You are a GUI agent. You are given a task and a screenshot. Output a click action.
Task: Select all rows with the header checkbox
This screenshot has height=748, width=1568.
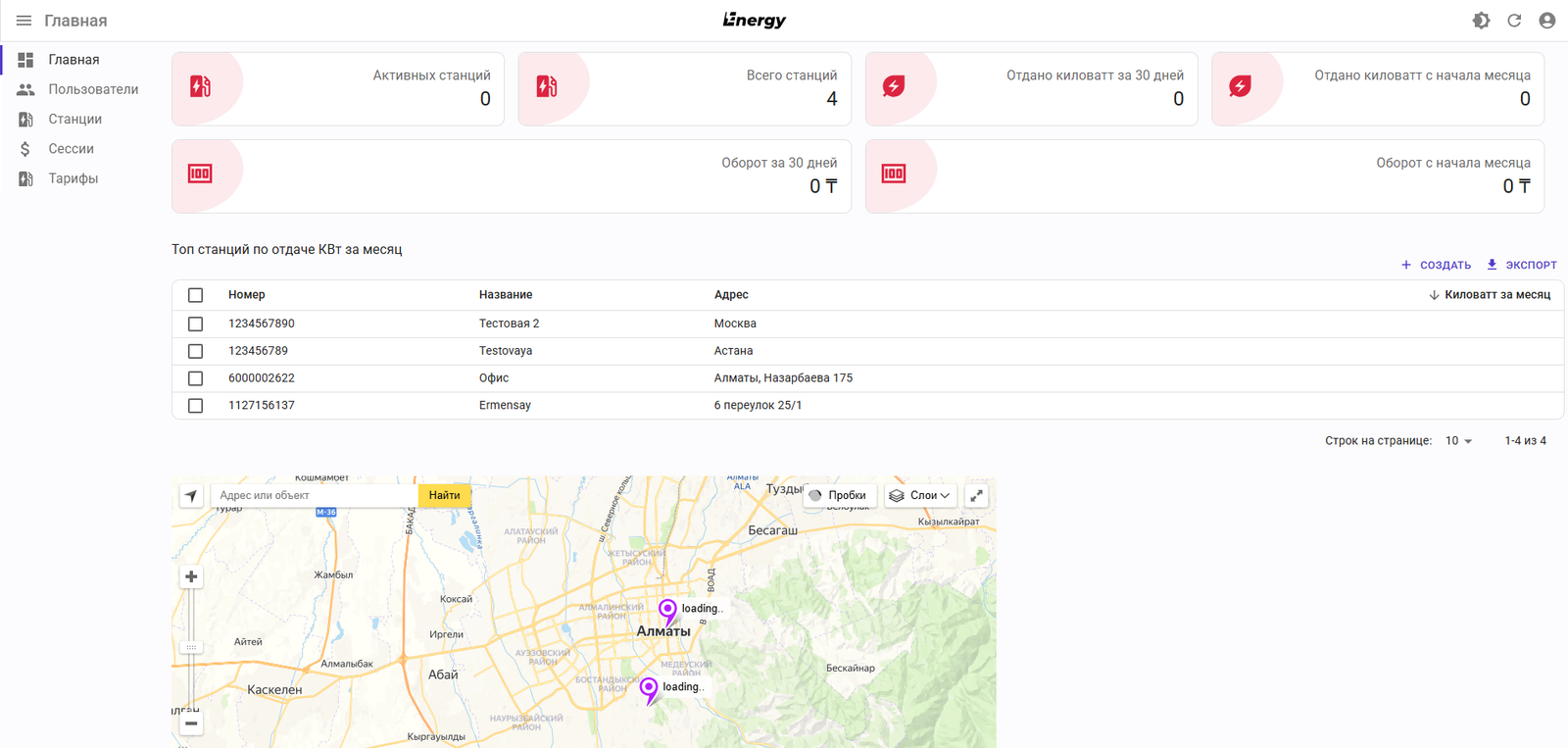tap(196, 295)
